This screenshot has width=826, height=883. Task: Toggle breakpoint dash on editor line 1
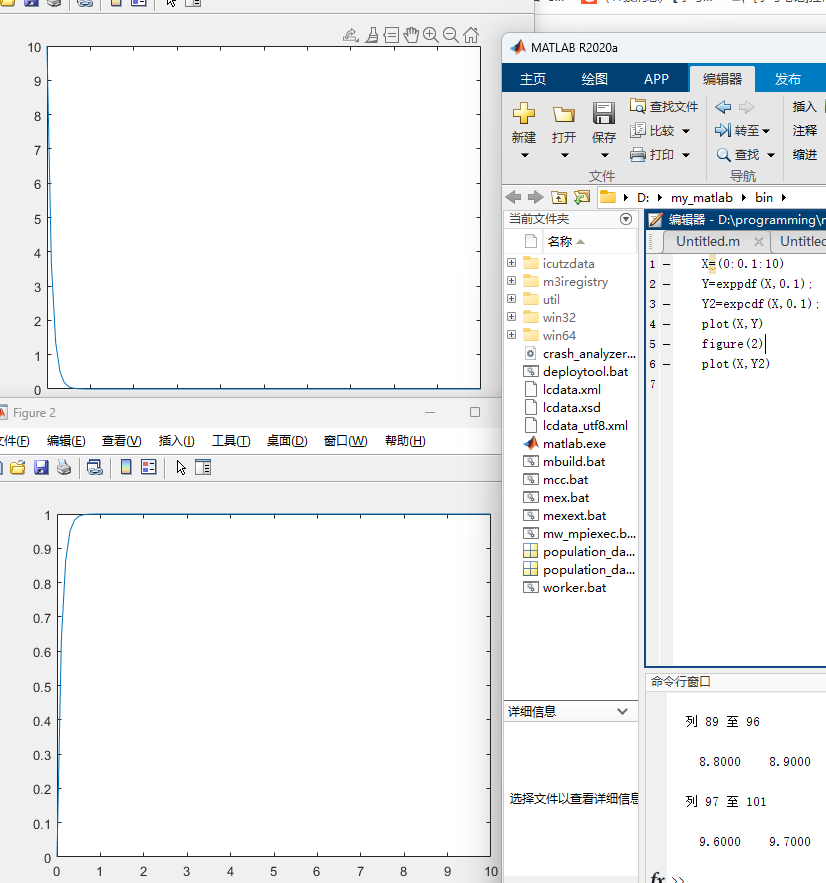point(667,264)
